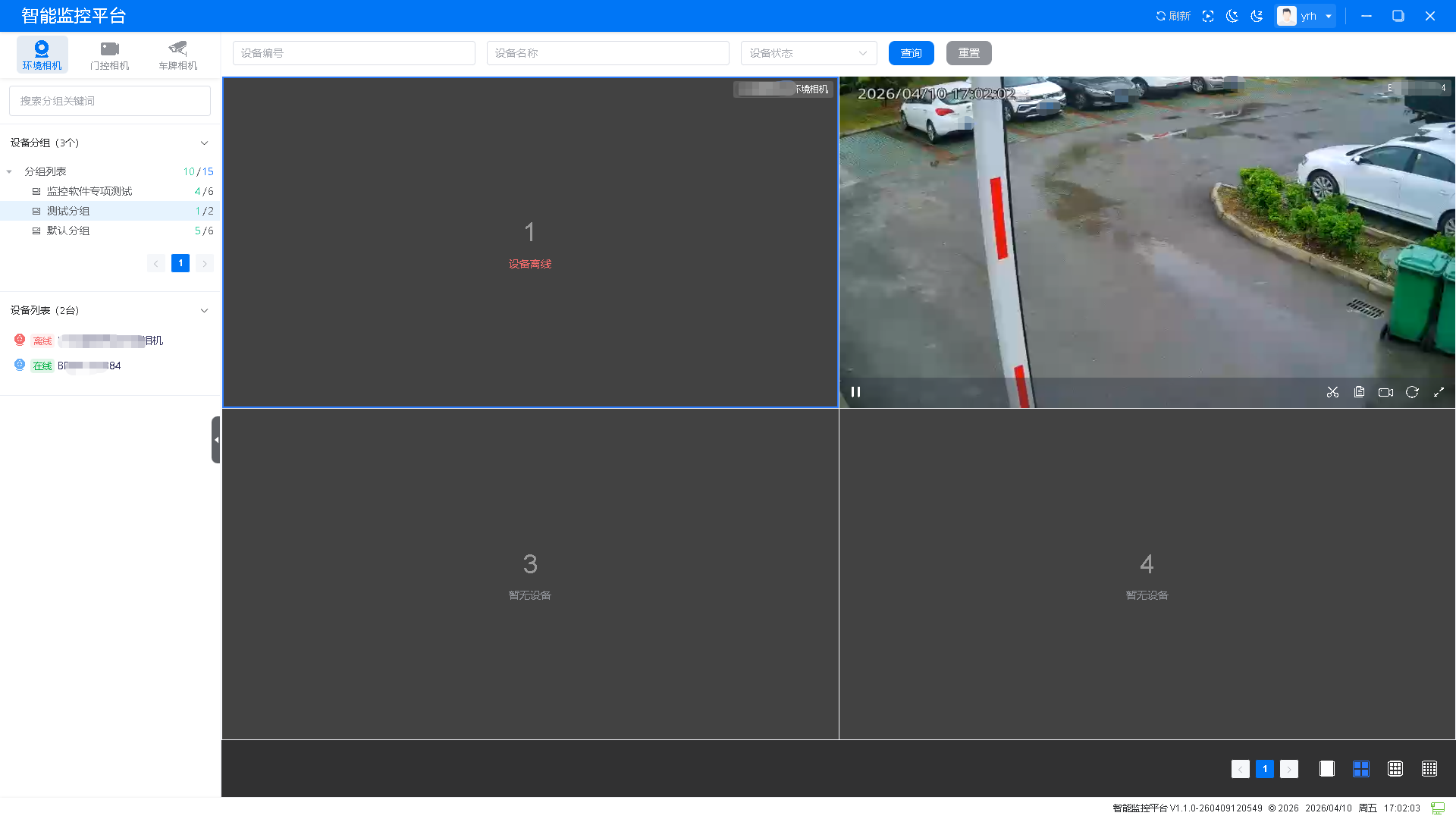The height and width of the screenshot is (819, 1456).
Task: Click the video record camera icon
Action: (x=1385, y=392)
